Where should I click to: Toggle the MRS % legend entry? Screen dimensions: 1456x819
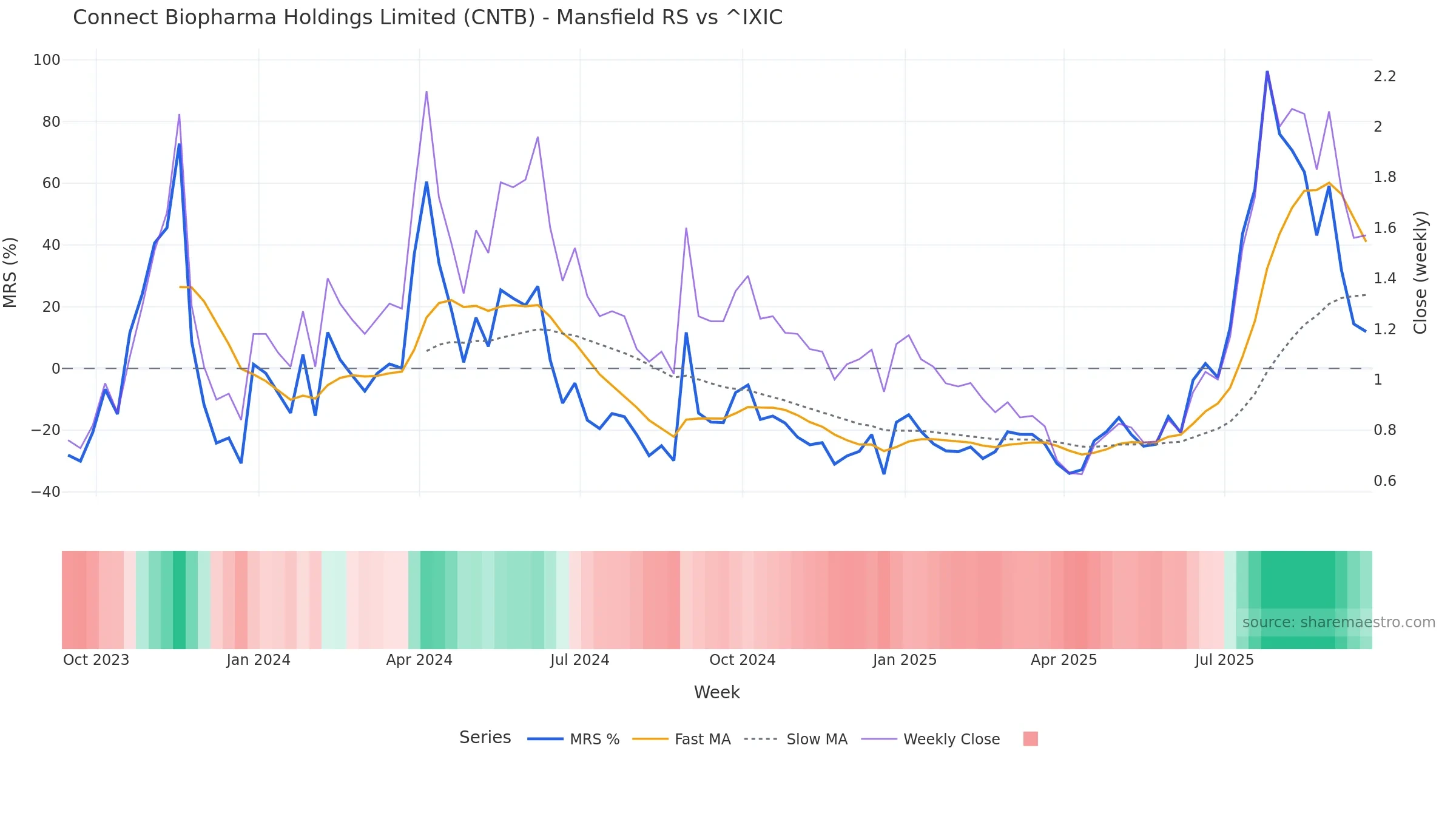tap(573, 739)
